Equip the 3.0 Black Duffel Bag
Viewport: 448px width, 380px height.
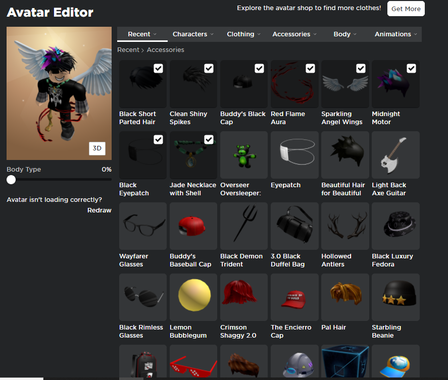295,226
